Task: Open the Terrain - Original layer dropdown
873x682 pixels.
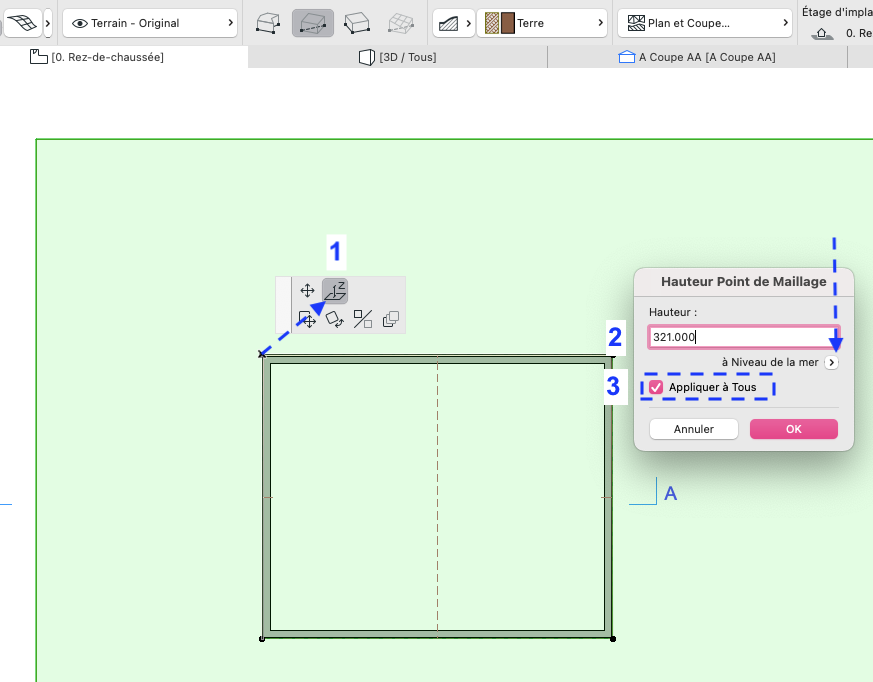Action: [150, 23]
